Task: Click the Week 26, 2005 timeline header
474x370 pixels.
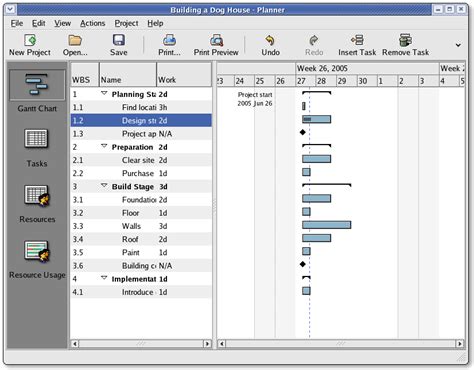Action: (367, 69)
